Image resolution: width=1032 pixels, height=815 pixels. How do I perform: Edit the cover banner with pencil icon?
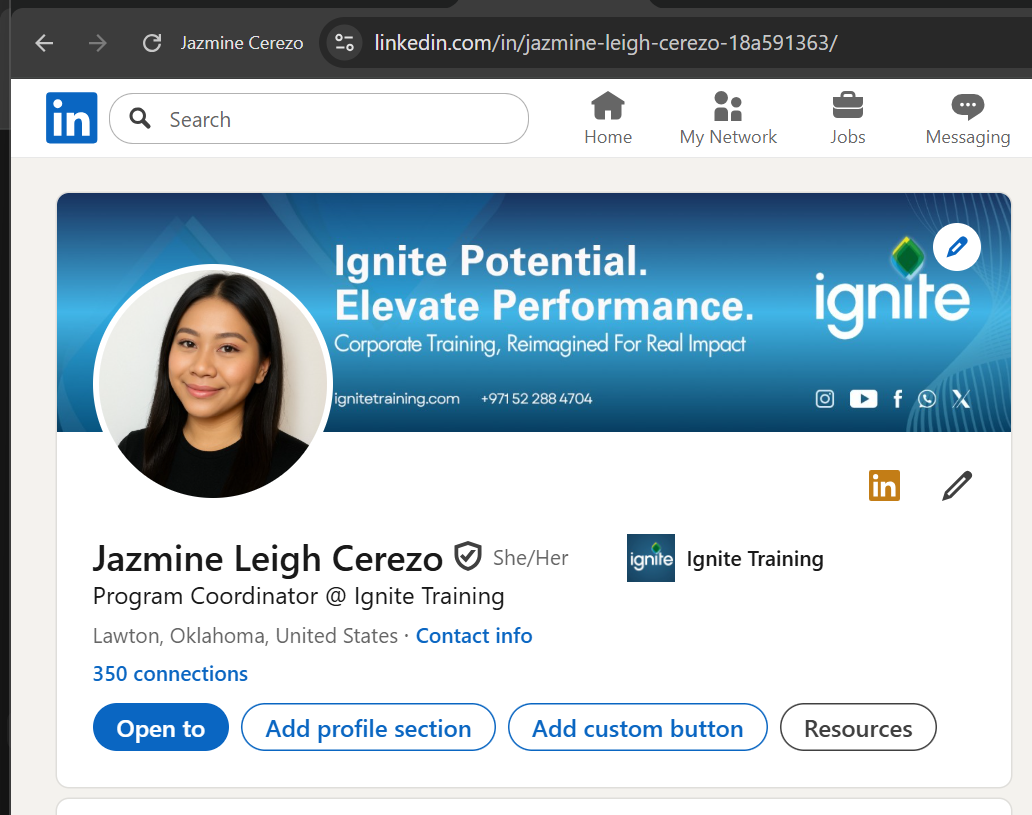[956, 247]
